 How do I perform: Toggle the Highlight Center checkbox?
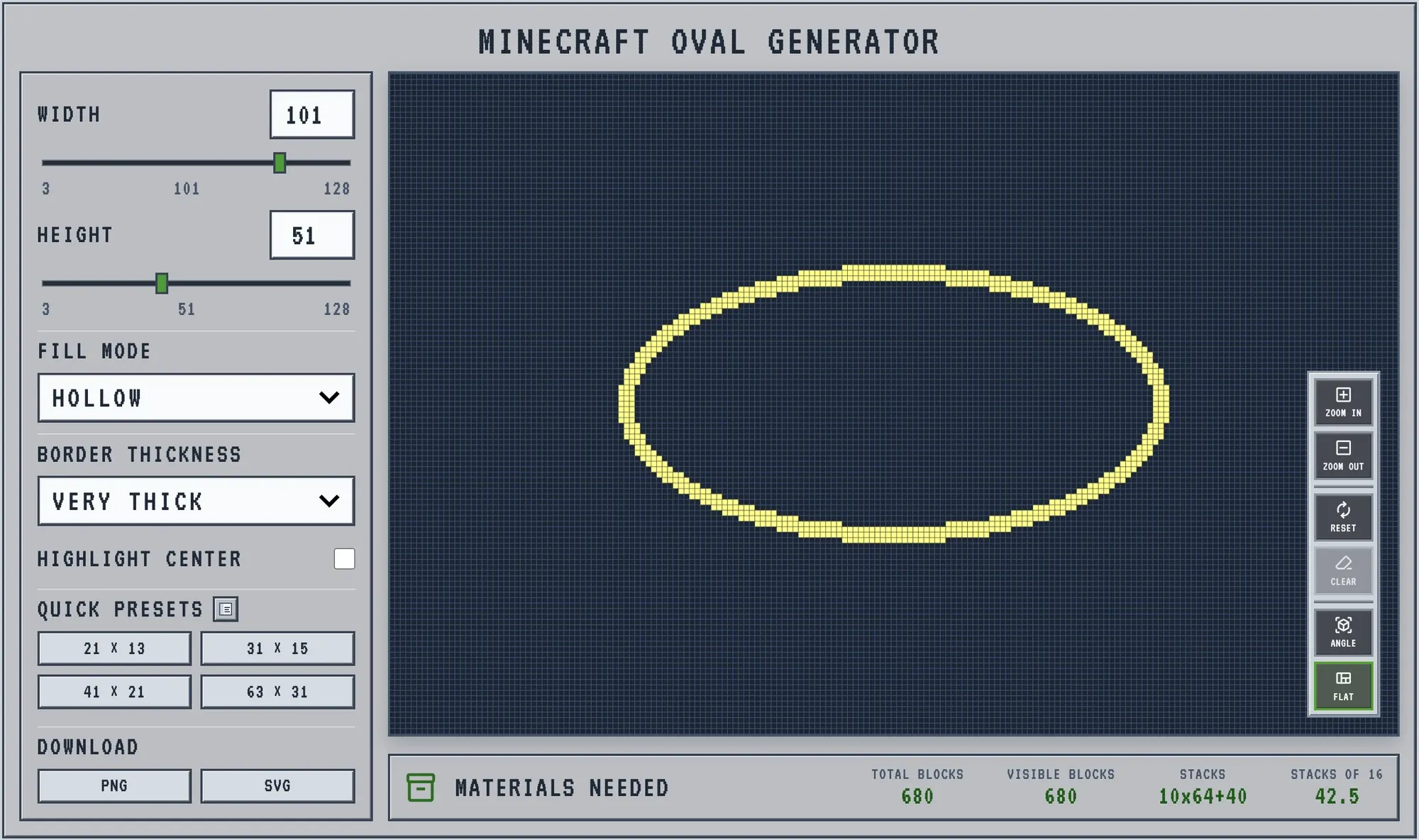point(344,559)
